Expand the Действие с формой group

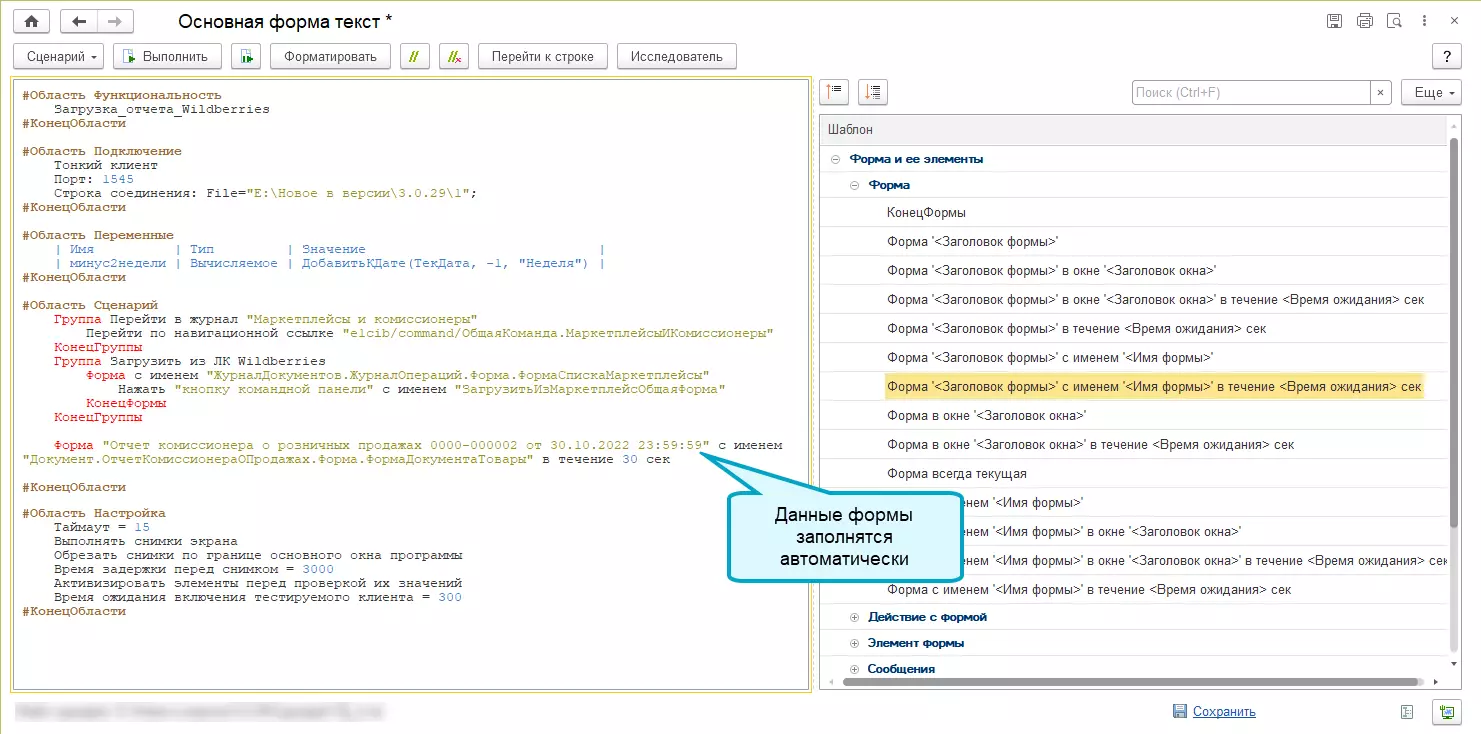(854, 617)
